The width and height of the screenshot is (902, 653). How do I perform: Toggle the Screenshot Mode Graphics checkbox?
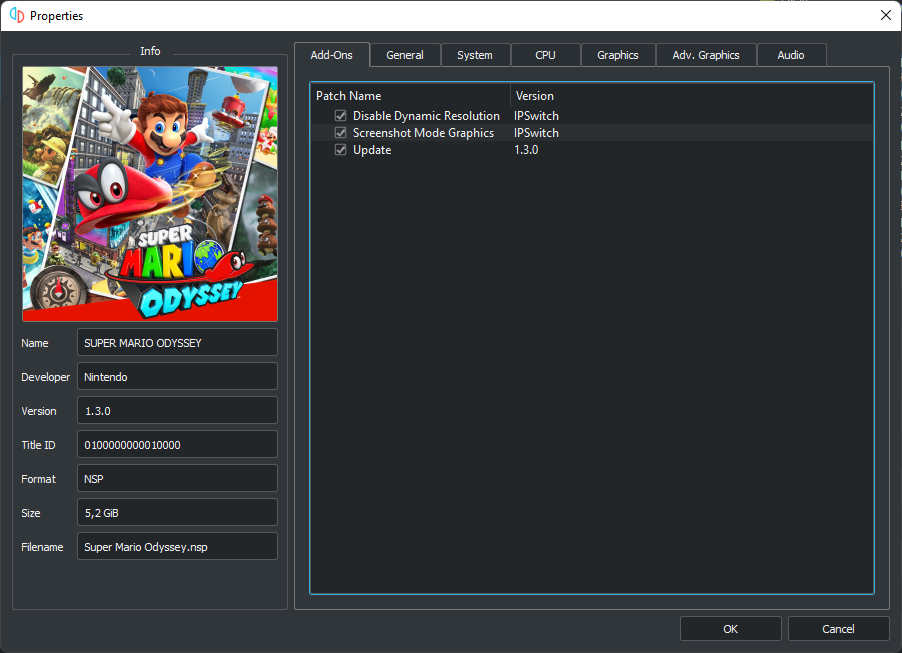341,133
